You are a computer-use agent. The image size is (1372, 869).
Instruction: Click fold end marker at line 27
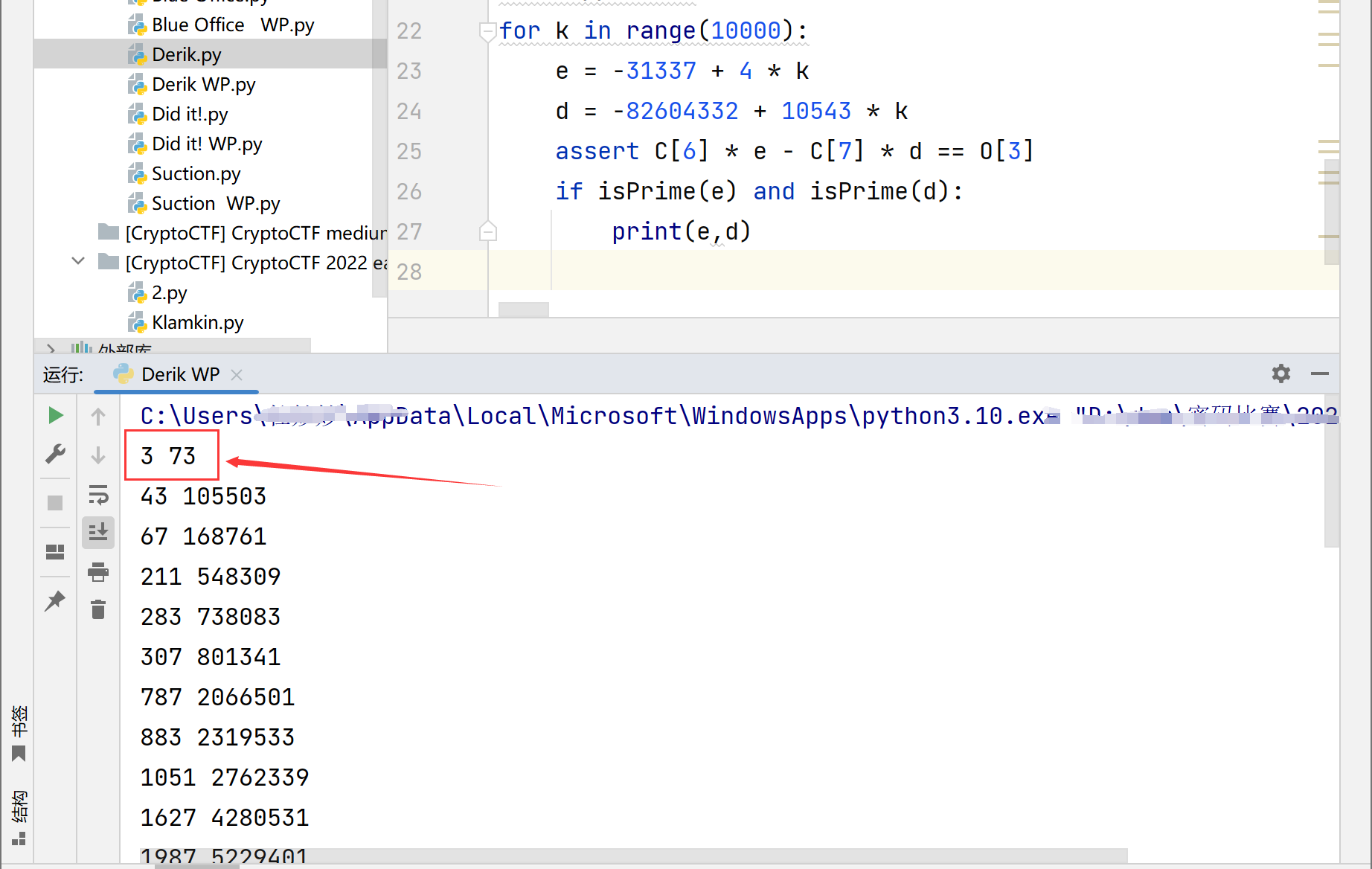coord(487,232)
